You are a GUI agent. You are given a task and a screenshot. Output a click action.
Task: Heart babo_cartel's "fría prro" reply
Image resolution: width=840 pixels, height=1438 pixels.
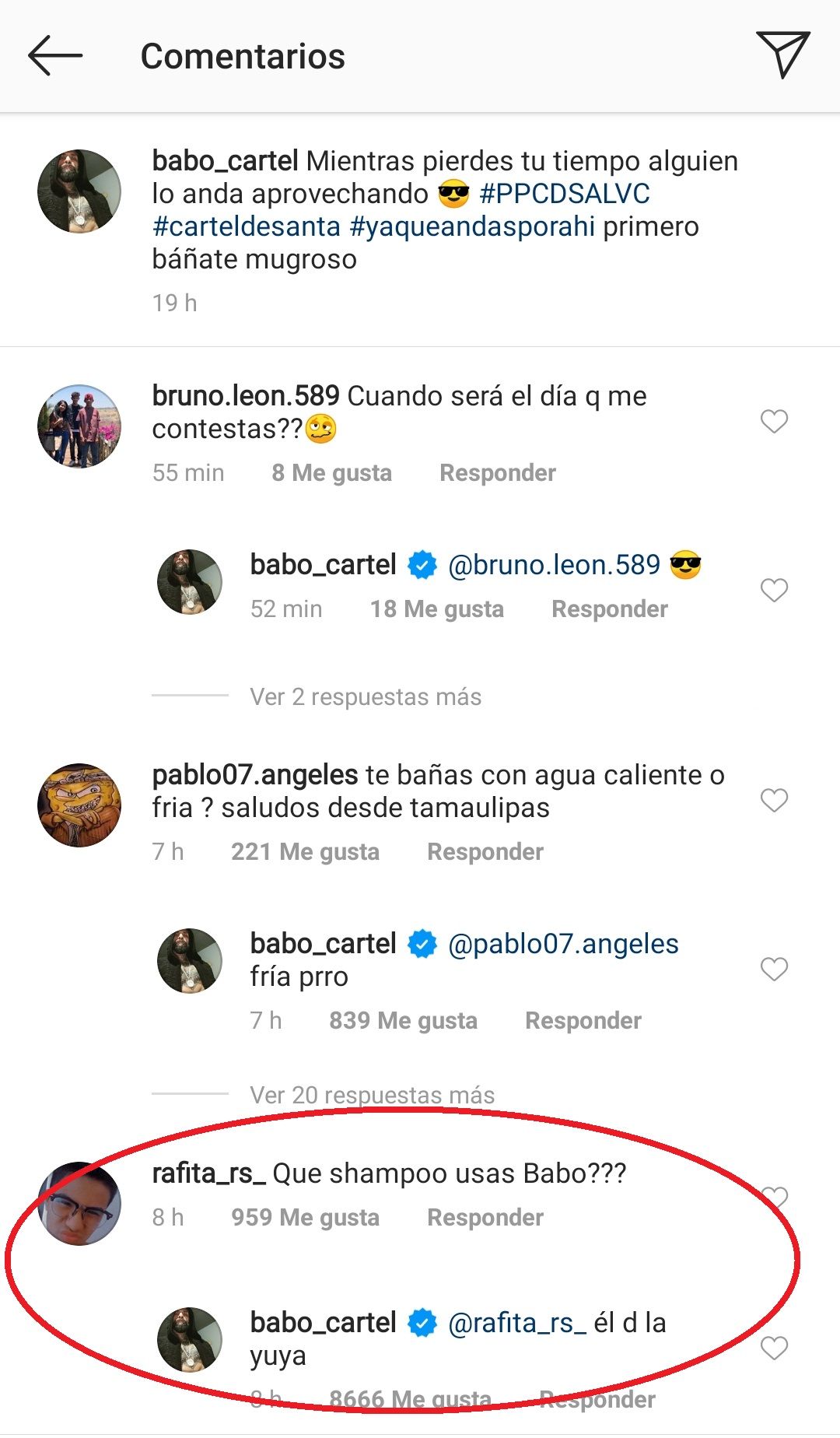pos(774,970)
